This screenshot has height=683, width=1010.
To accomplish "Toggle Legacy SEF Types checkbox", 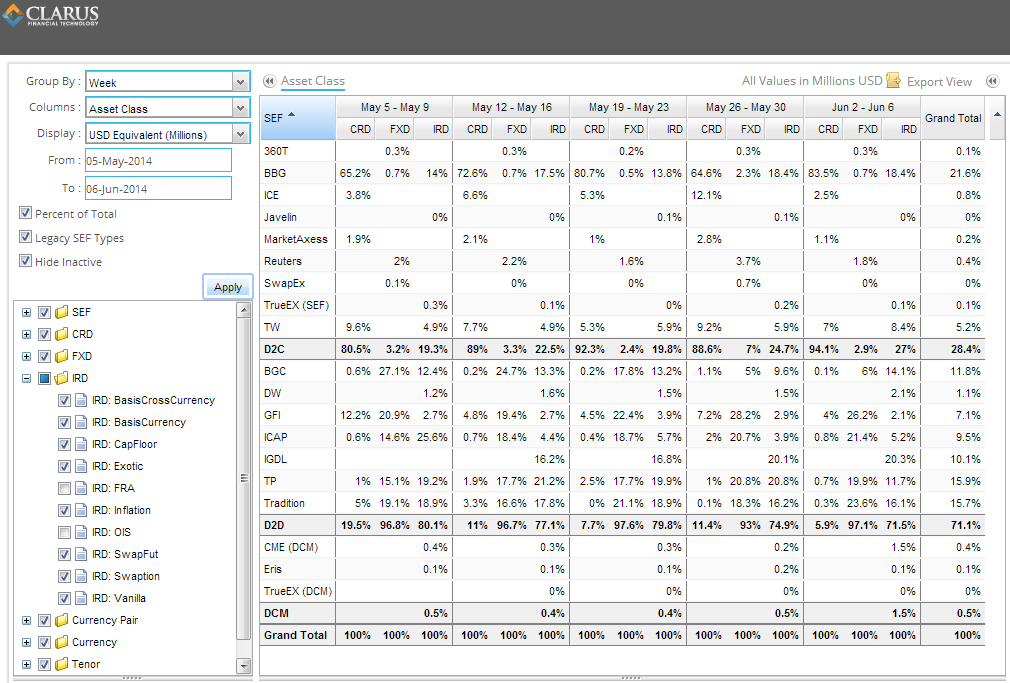I will [25, 236].
